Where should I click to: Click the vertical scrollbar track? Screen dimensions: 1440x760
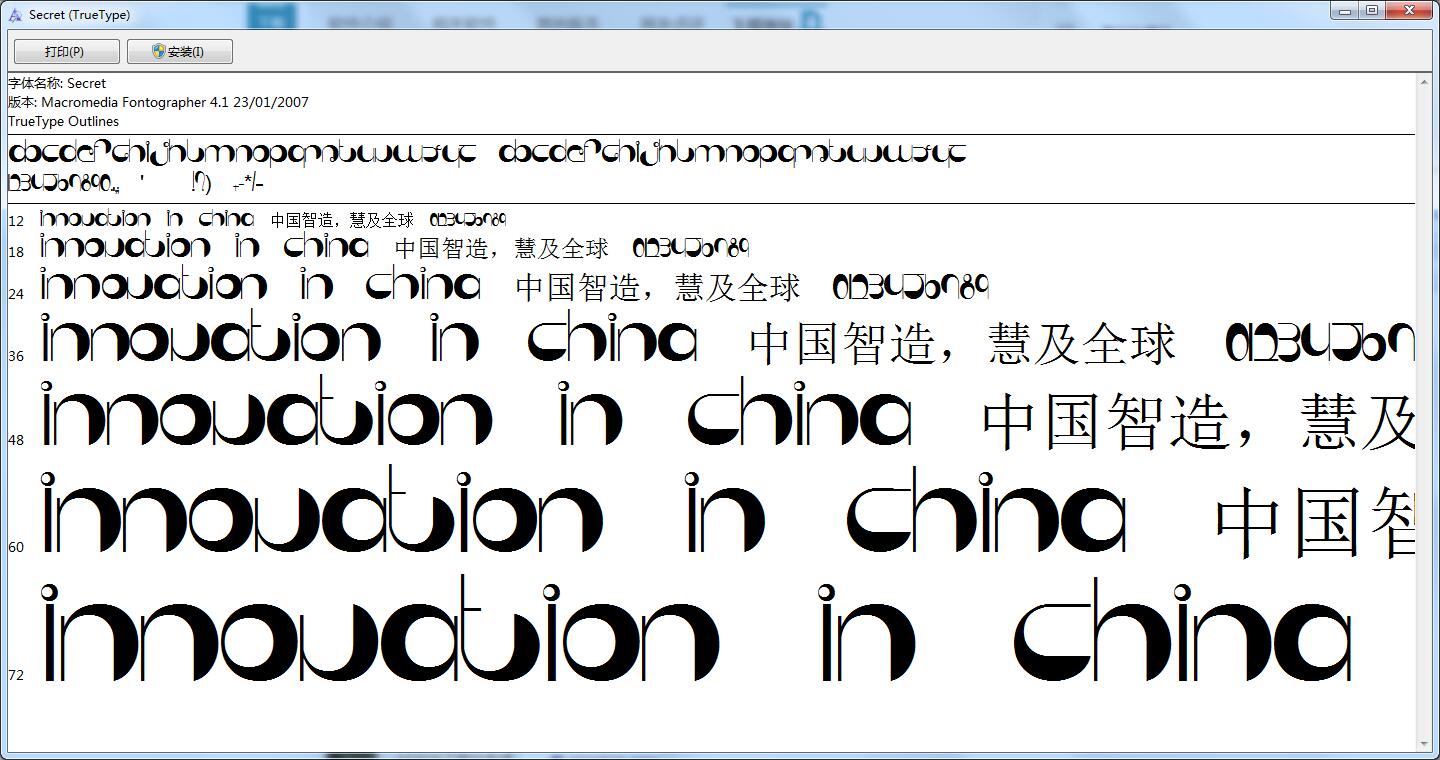(1424, 400)
